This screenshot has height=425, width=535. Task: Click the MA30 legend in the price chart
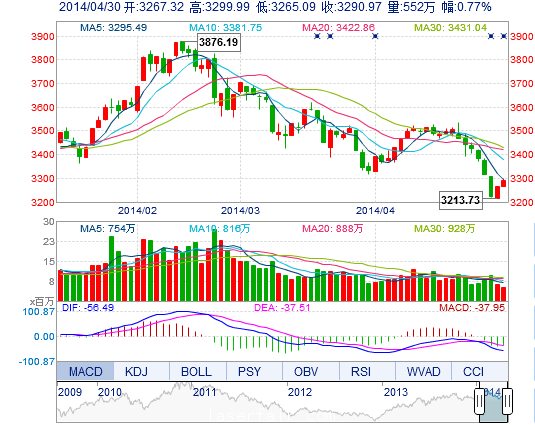coord(450,28)
